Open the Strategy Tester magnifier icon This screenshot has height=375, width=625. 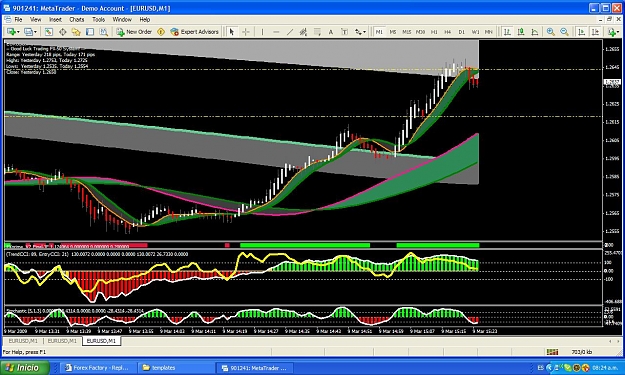[104, 32]
